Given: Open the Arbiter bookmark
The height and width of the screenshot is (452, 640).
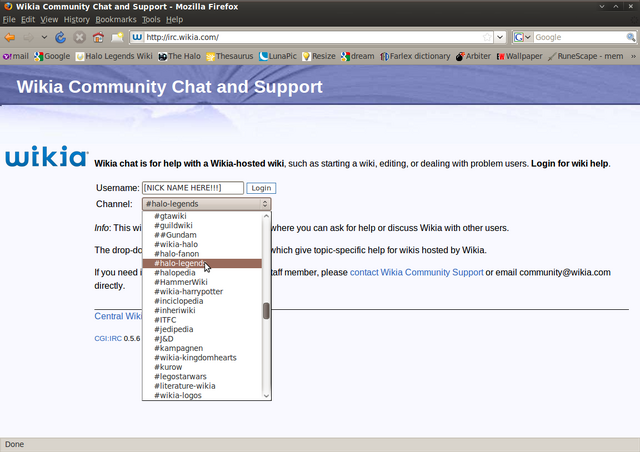Looking at the screenshot, I should (473, 56).
